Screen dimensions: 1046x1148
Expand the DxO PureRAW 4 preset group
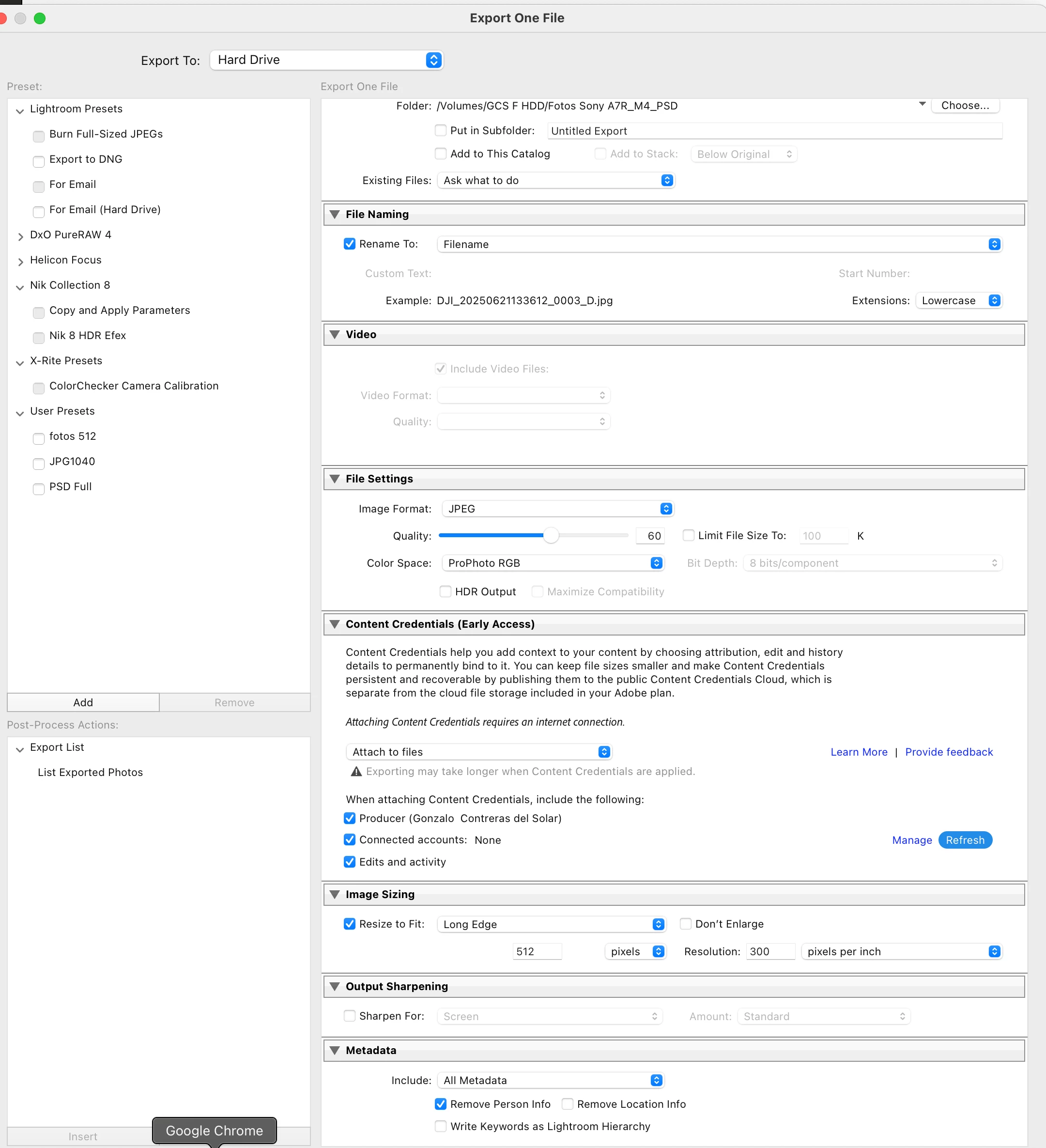(x=20, y=236)
